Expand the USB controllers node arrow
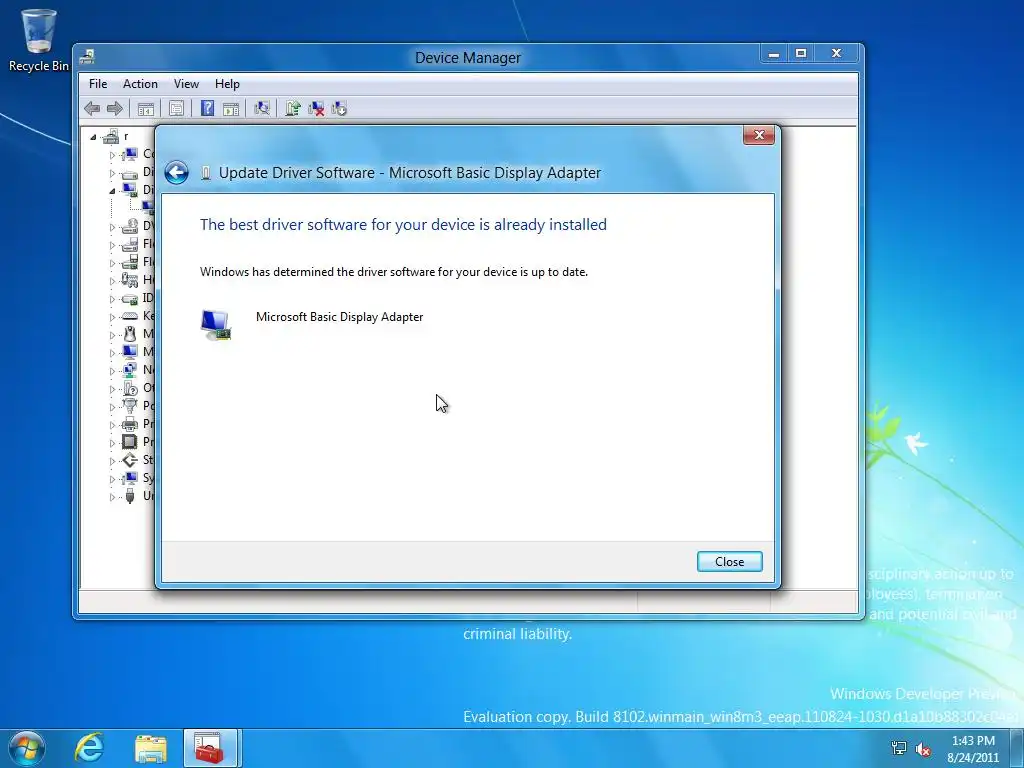The width and height of the screenshot is (1024, 768). (112, 497)
